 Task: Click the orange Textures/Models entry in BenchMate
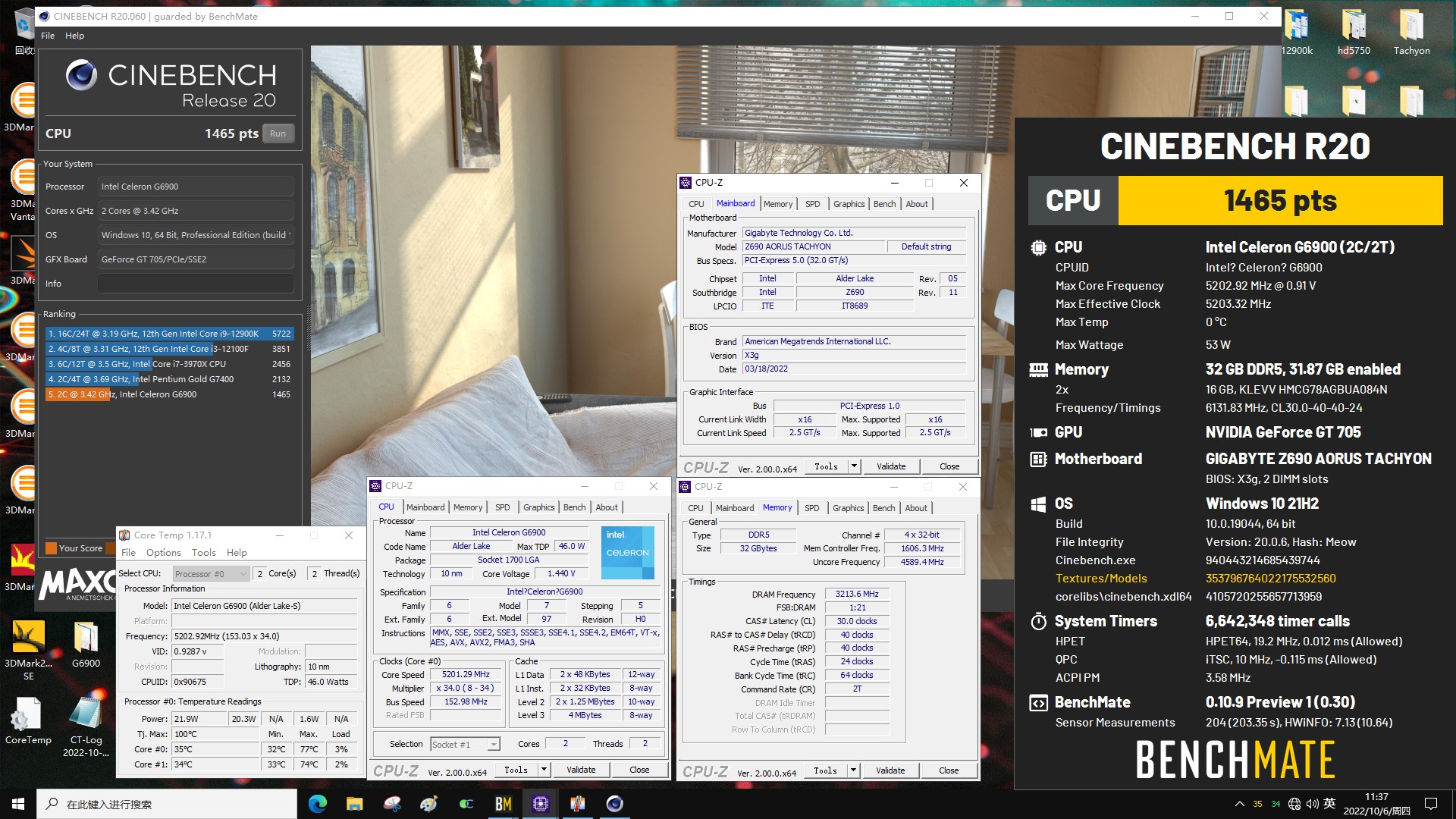coord(1101,579)
